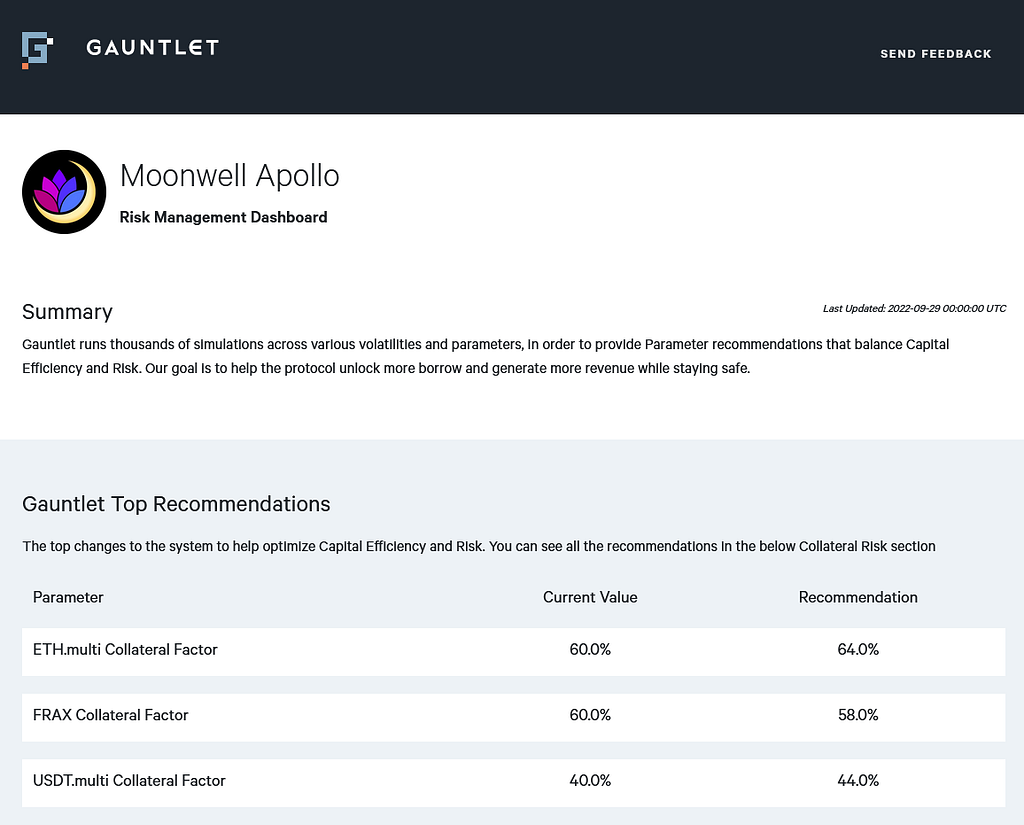This screenshot has width=1024, height=825.
Task: Click the Moonwell Apollo lotus moon logo
Action: point(64,192)
